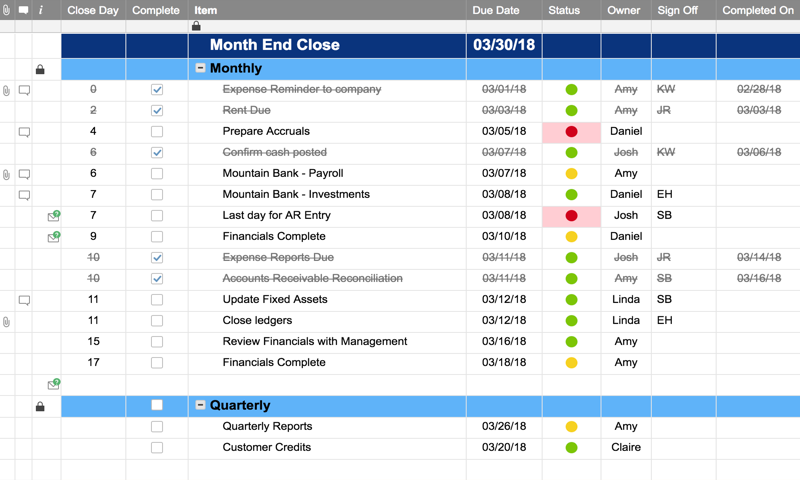The image size is (800, 480).
Task: Click lock icon on the Monthly row
Action: coord(40,70)
